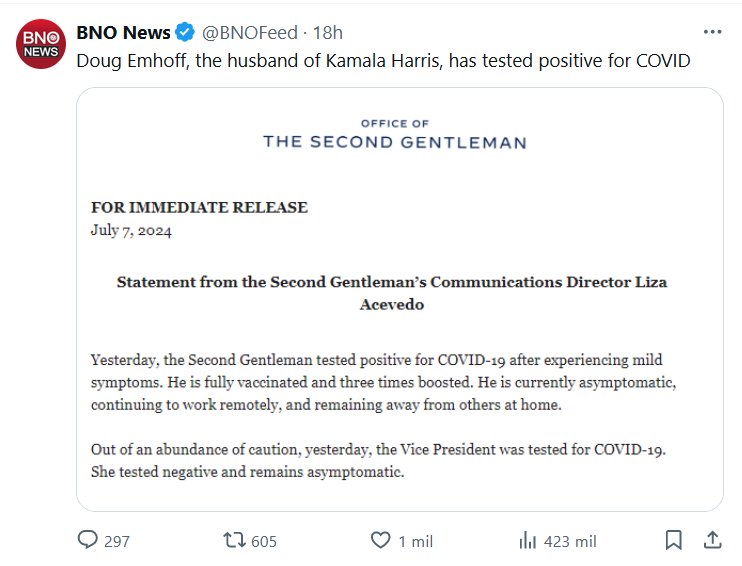Screen dimensions: 742x566
Task: Click the July 7, 2024 date in the release
Action: (x=131, y=231)
